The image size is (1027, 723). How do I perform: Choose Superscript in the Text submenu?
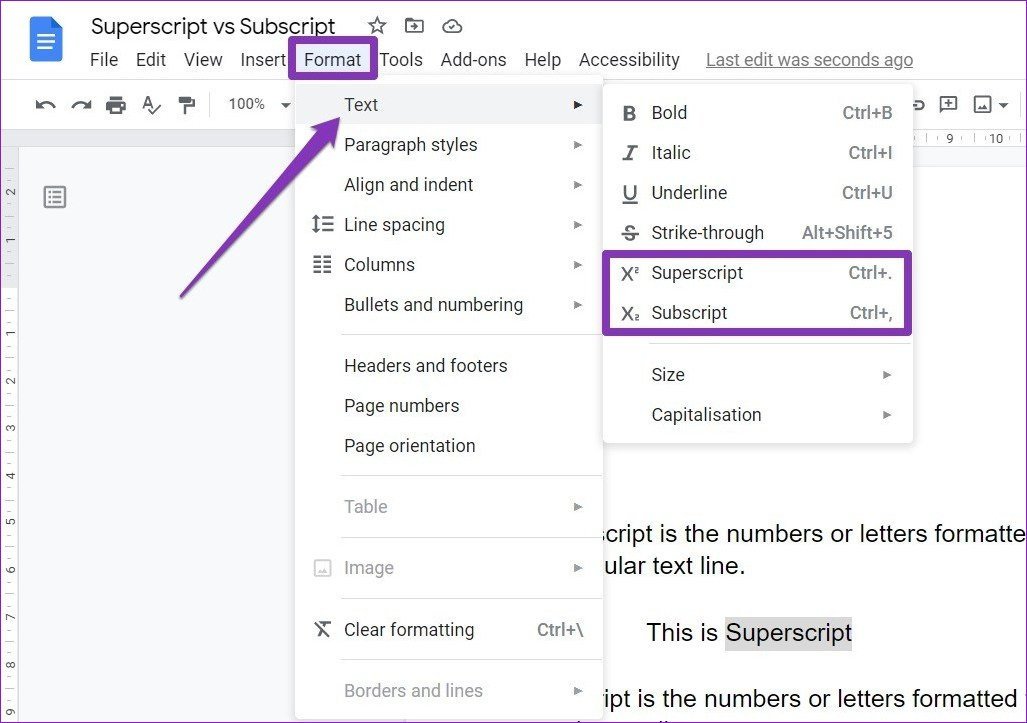click(757, 272)
